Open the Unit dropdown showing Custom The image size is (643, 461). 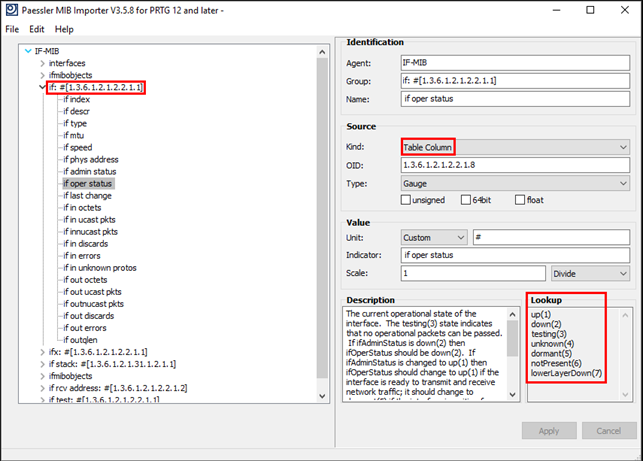pyautogui.click(x=434, y=237)
